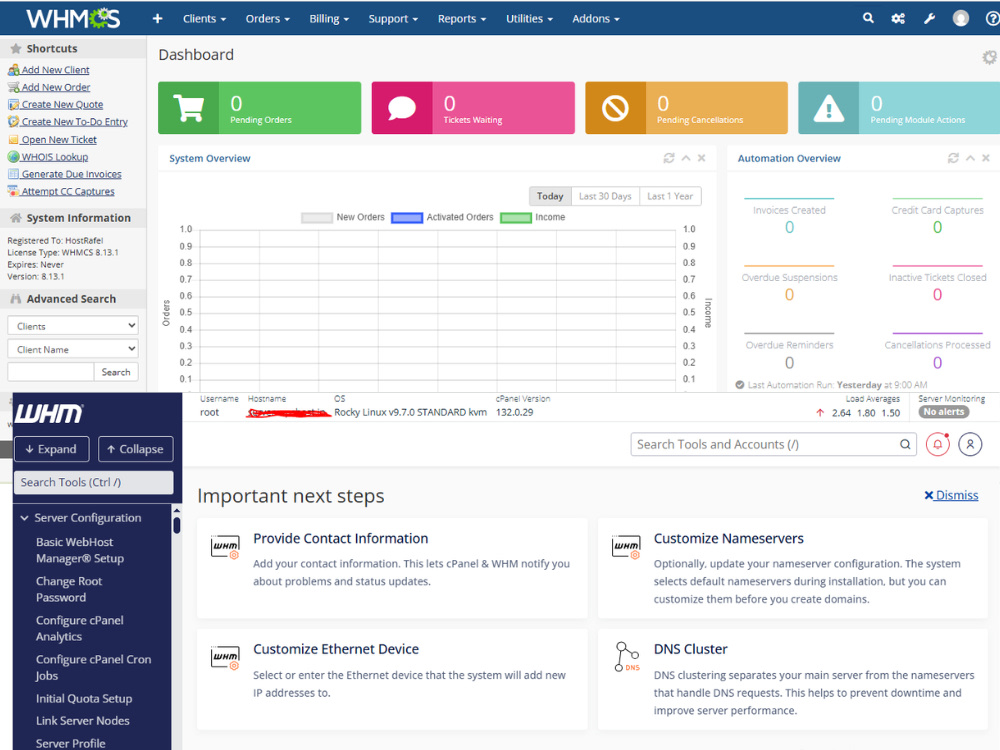The image size is (1000, 750).
Task: Open the Clients menu
Action: click(x=204, y=19)
